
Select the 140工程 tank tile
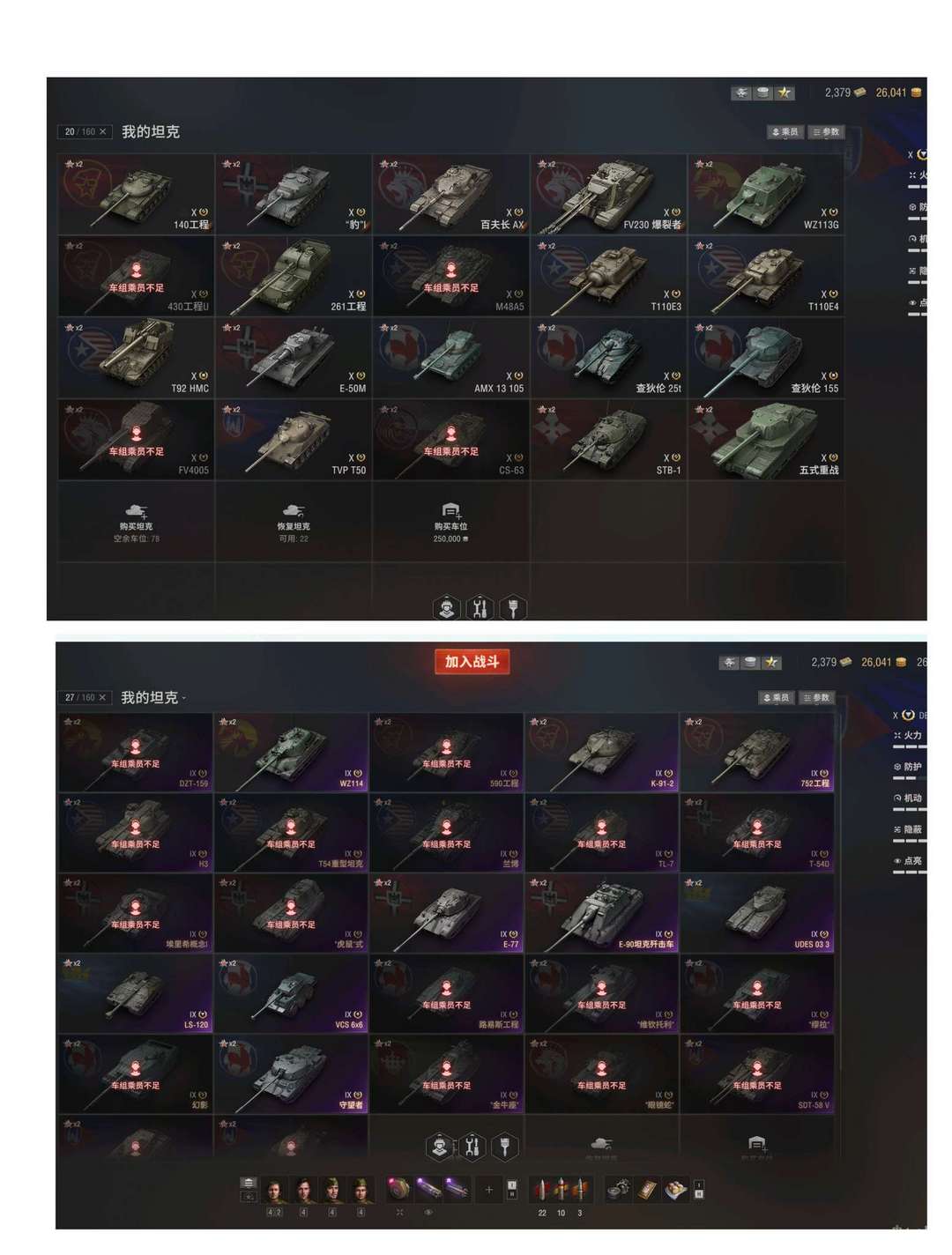[x=137, y=194]
